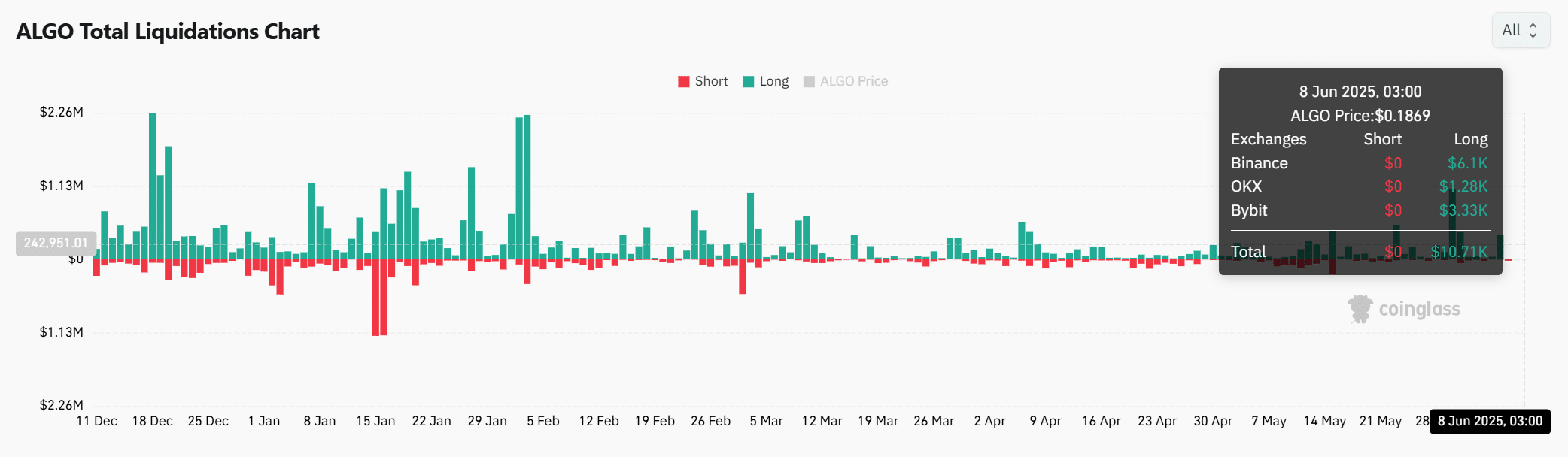The height and width of the screenshot is (457, 1568).
Task: Click the top $2.26M y-axis label
Action: [x=62, y=112]
